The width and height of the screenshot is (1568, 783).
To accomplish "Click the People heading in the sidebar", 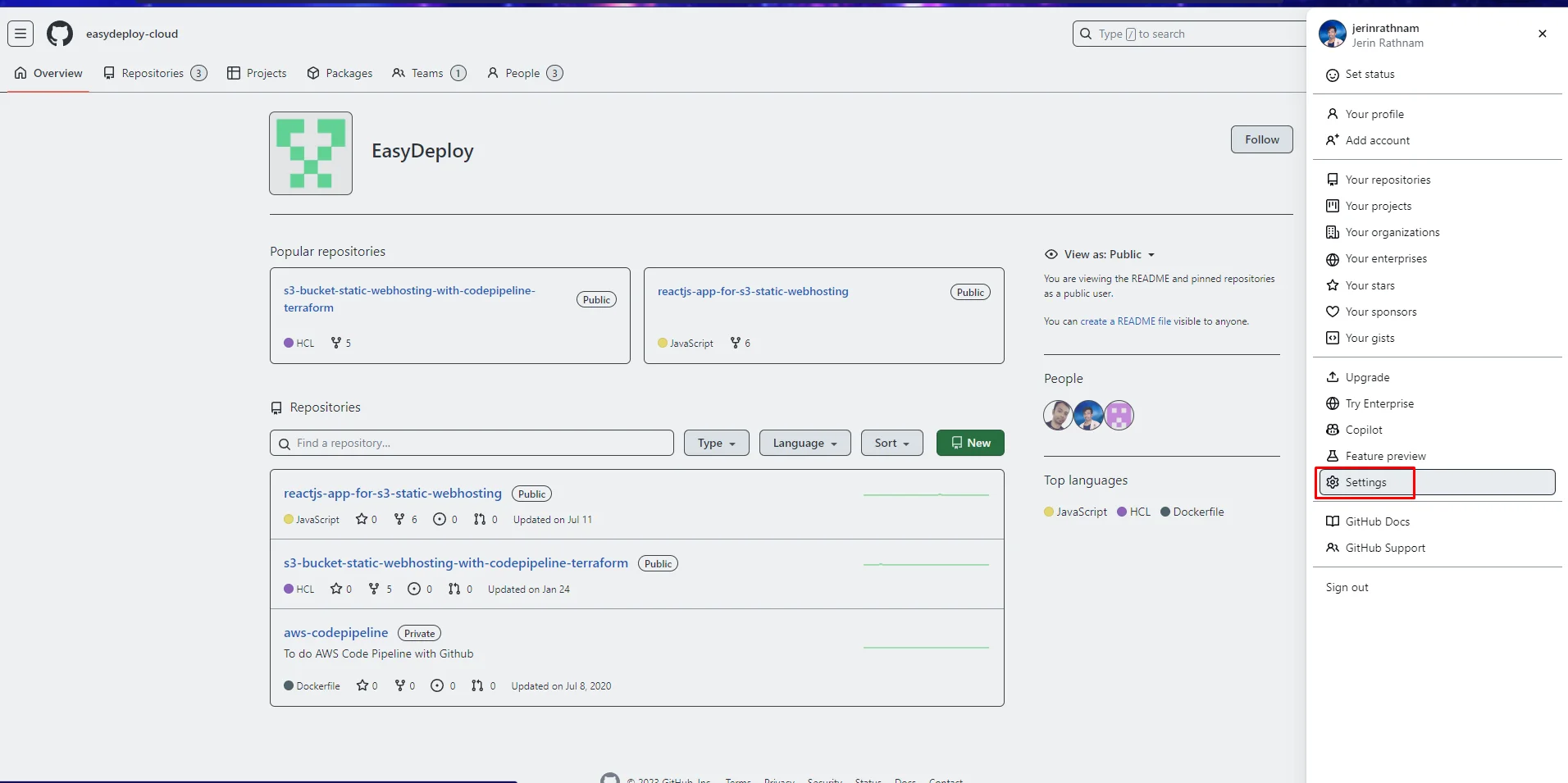I will pyautogui.click(x=1064, y=378).
